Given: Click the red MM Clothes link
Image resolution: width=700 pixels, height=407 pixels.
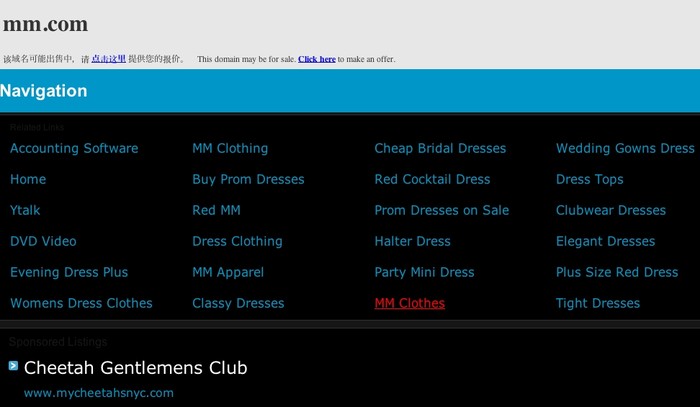Looking at the screenshot, I should click(409, 303).
